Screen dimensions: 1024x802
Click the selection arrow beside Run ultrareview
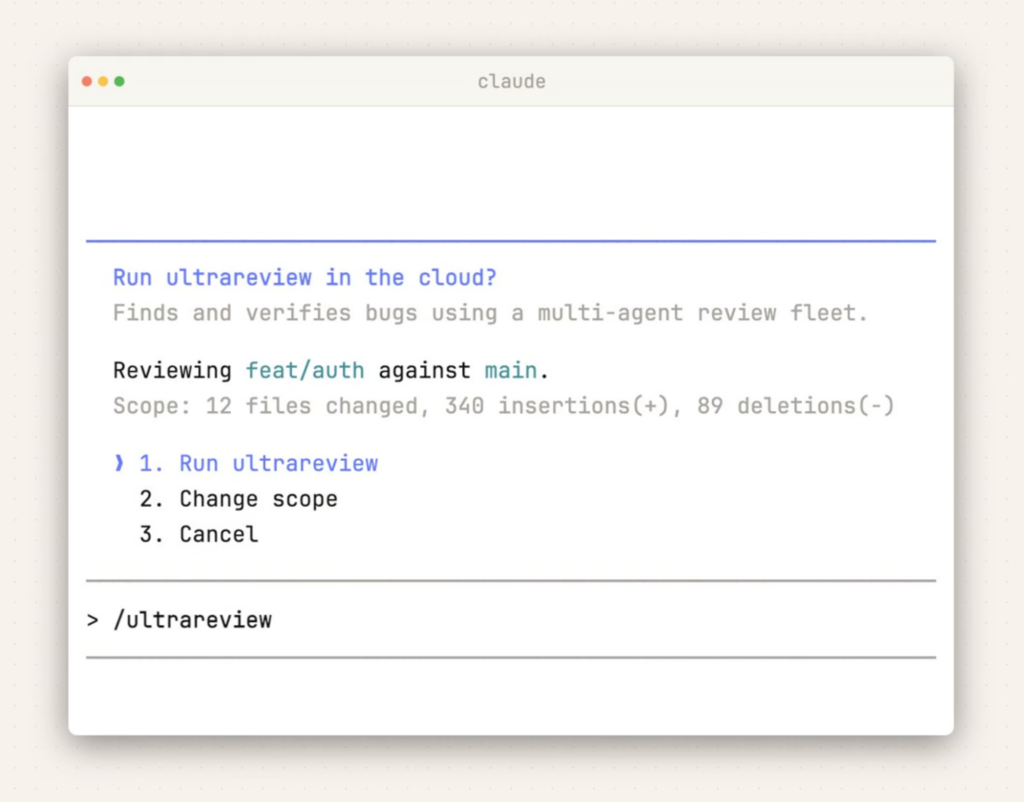(x=119, y=463)
